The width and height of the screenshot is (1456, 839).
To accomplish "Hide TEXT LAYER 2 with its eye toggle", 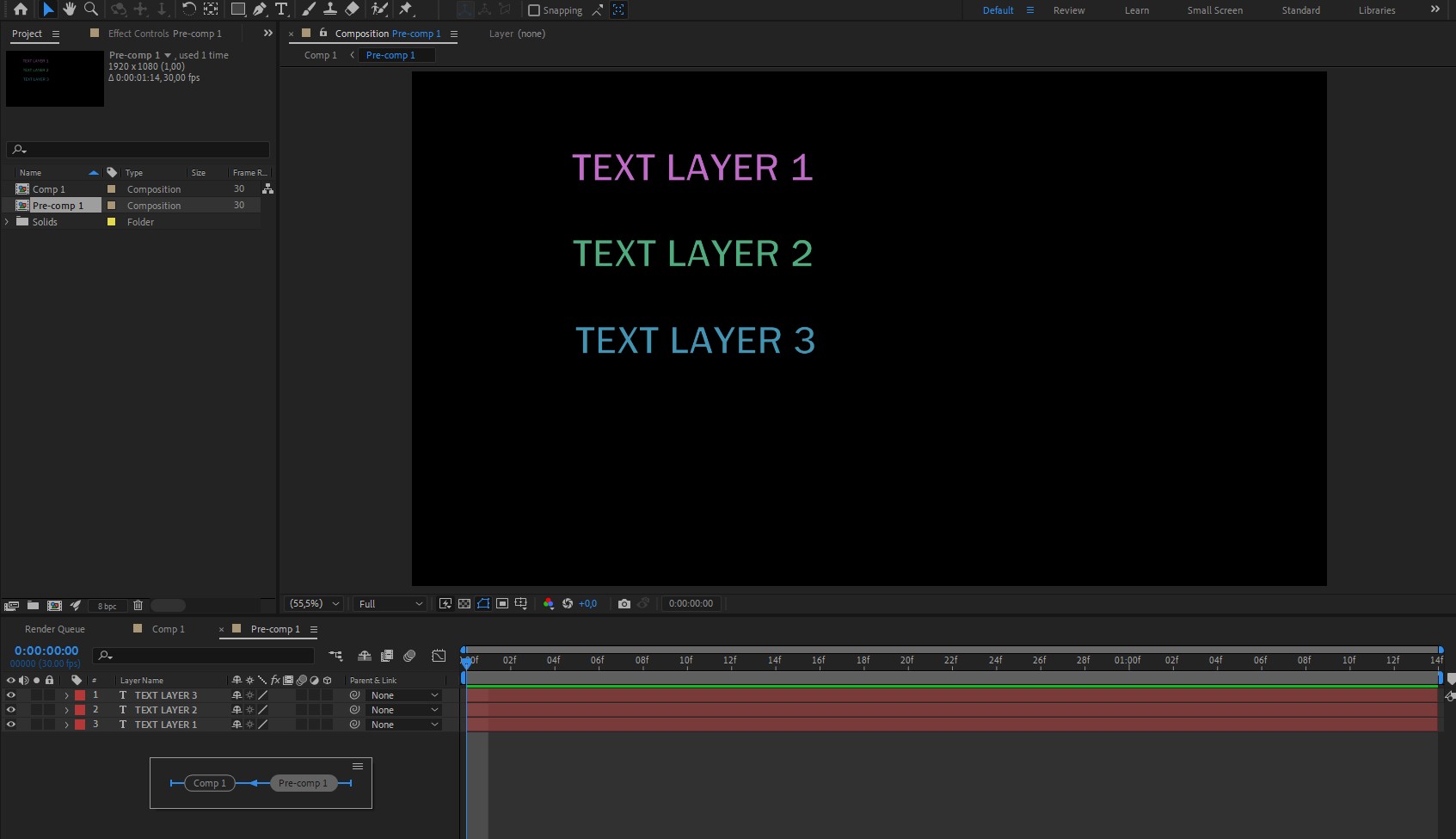I will point(11,710).
